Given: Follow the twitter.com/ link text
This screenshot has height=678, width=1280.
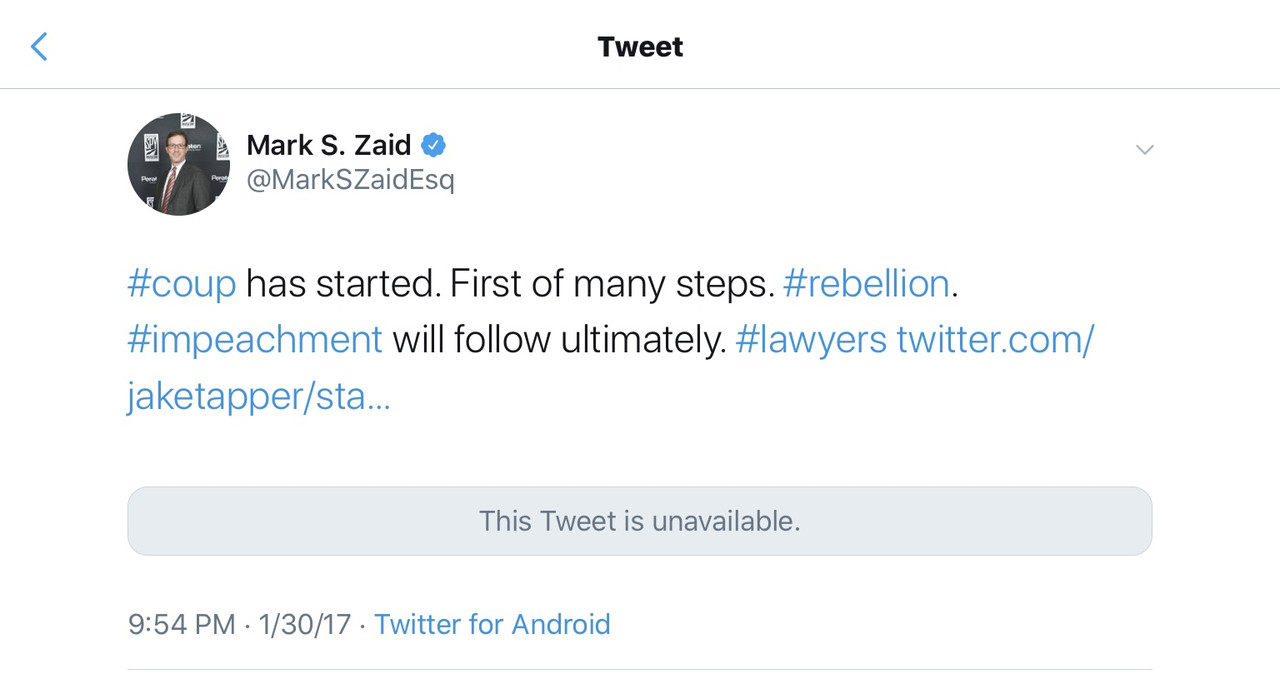Looking at the screenshot, I should coord(995,340).
